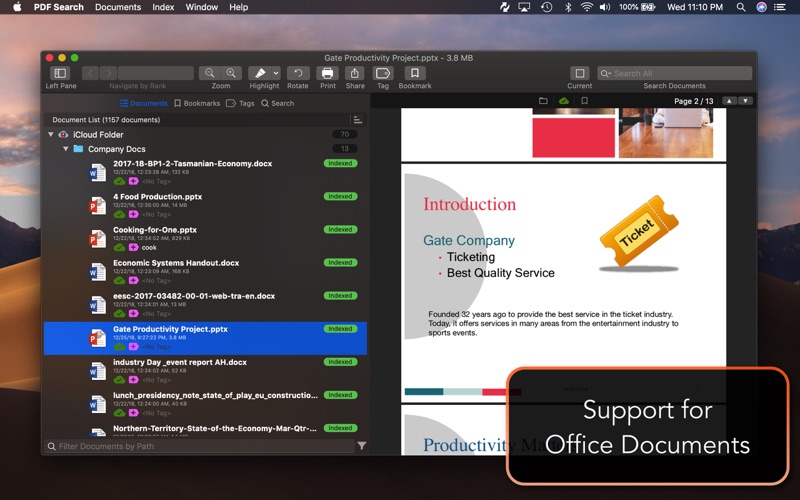Screen dimensions: 800x500
Task: Open the Documents menu
Action: click(x=118, y=7)
